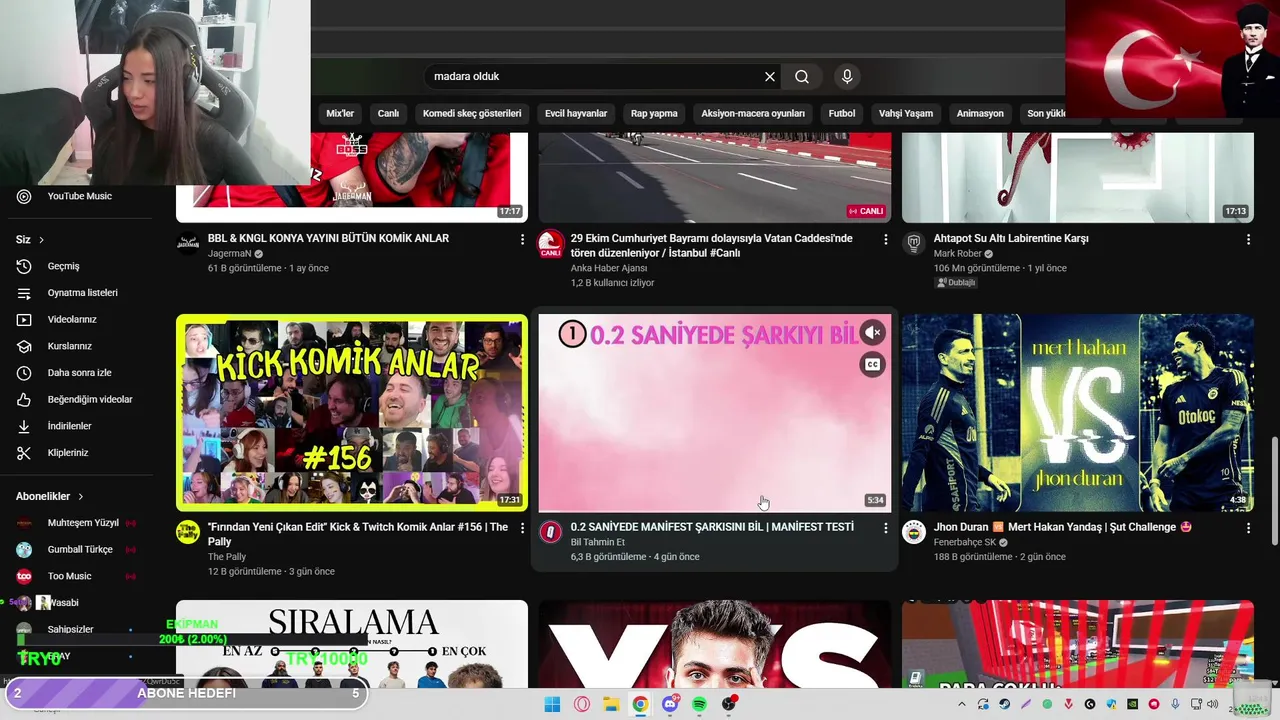Open options menu for Ahtapot Su Altı video
1280x720 pixels.
pos(1248,240)
